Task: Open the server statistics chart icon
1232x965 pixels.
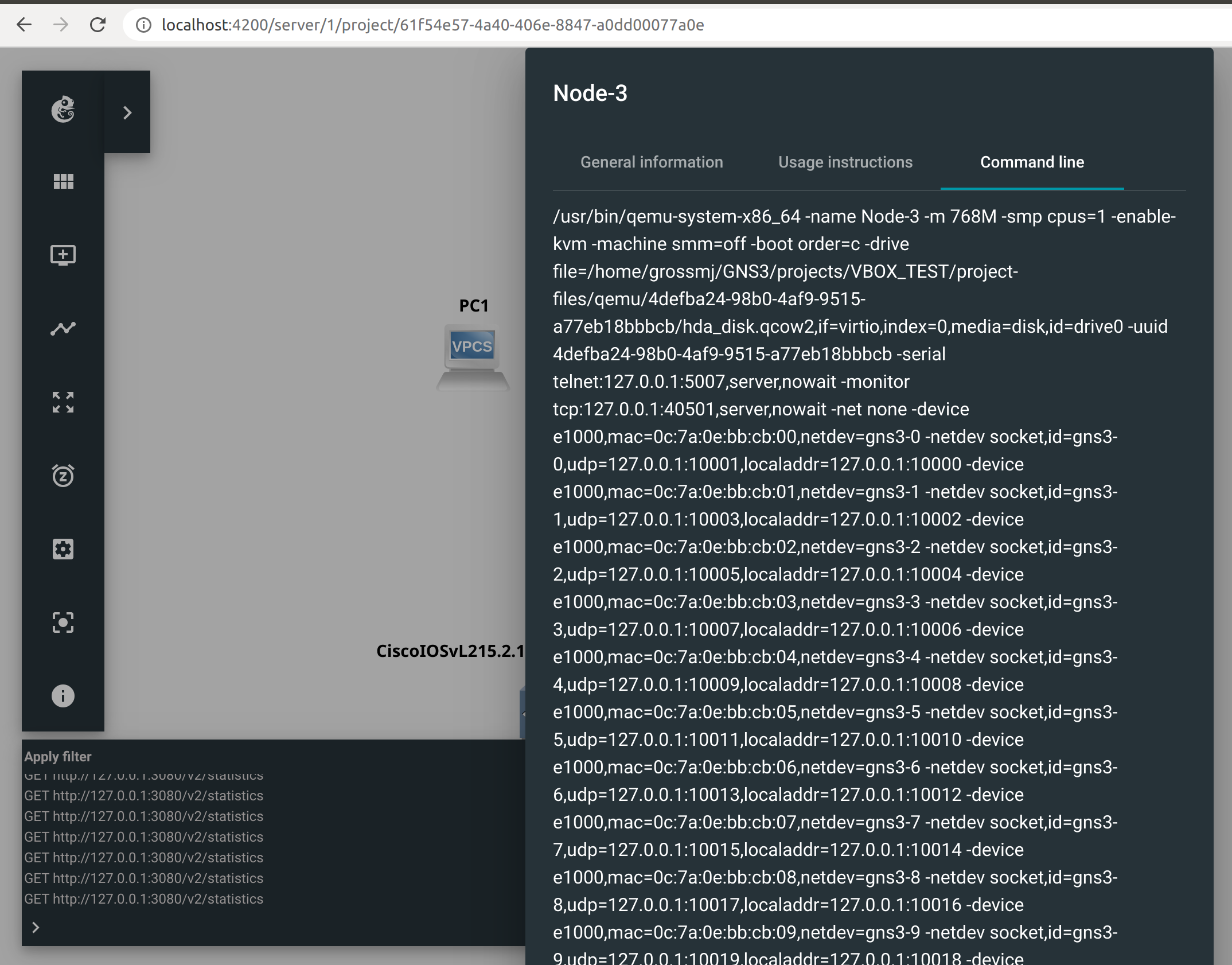Action: [x=63, y=328]
